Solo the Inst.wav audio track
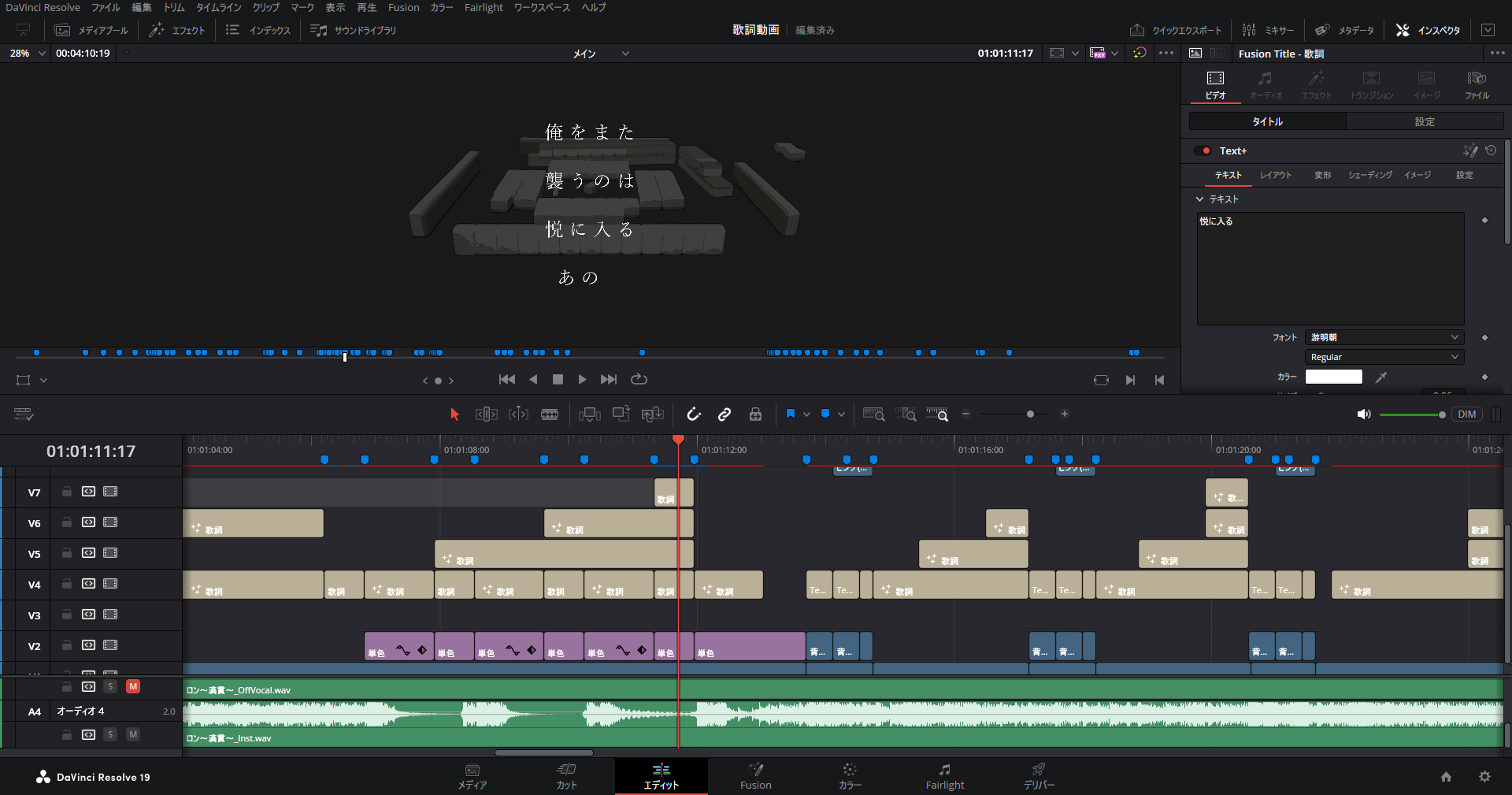1512x795 pixels. tap(110, 735)
